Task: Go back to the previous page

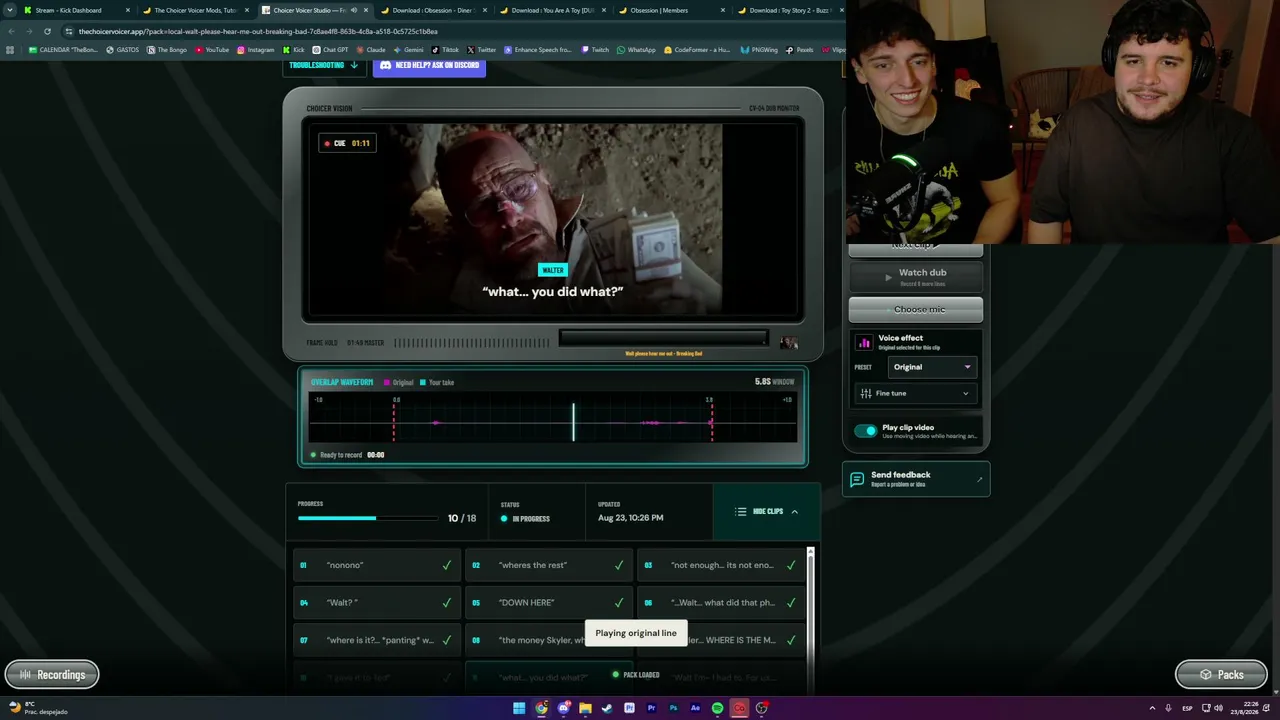Action: 11,31
